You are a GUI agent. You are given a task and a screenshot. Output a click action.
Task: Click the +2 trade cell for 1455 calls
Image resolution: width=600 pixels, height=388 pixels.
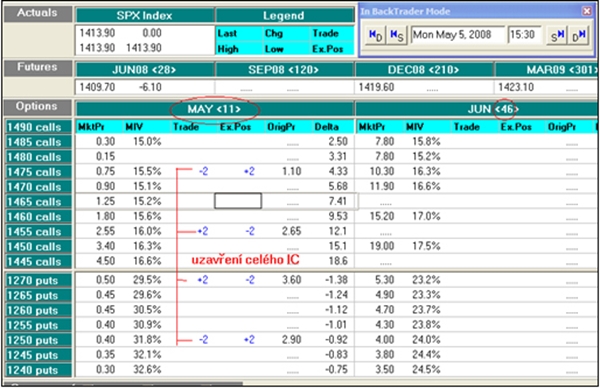pyautogui.click(x=203, y=231)
